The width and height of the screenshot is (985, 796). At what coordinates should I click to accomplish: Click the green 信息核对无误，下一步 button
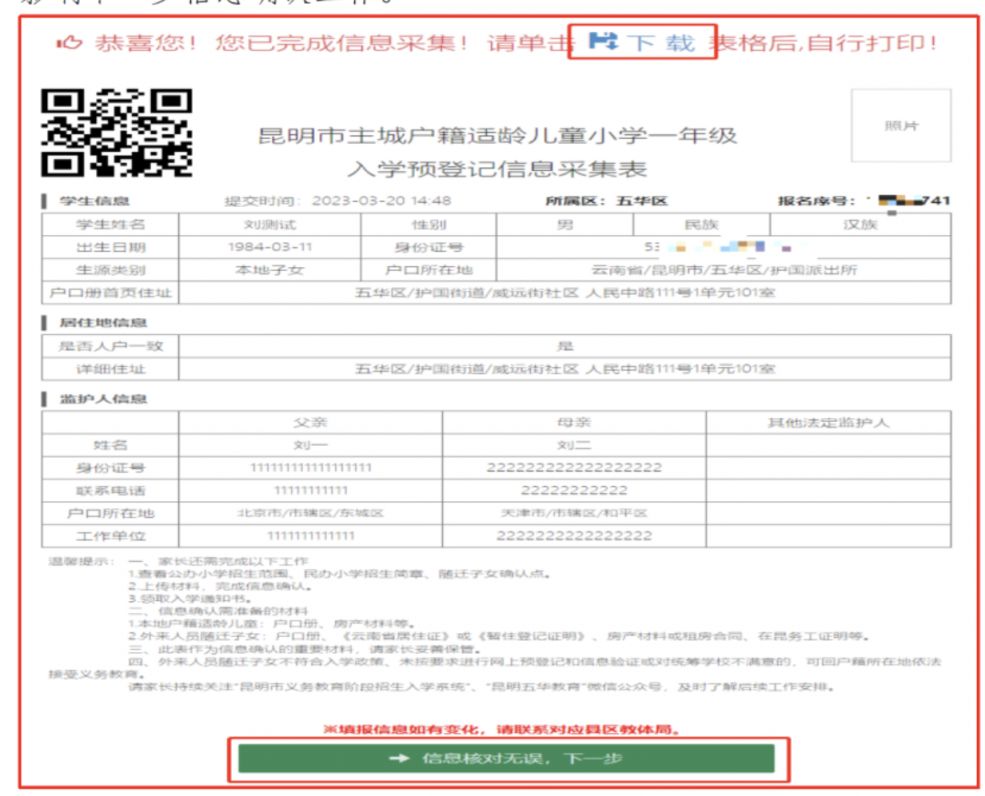pyautogui.click(x=506, y=758)
